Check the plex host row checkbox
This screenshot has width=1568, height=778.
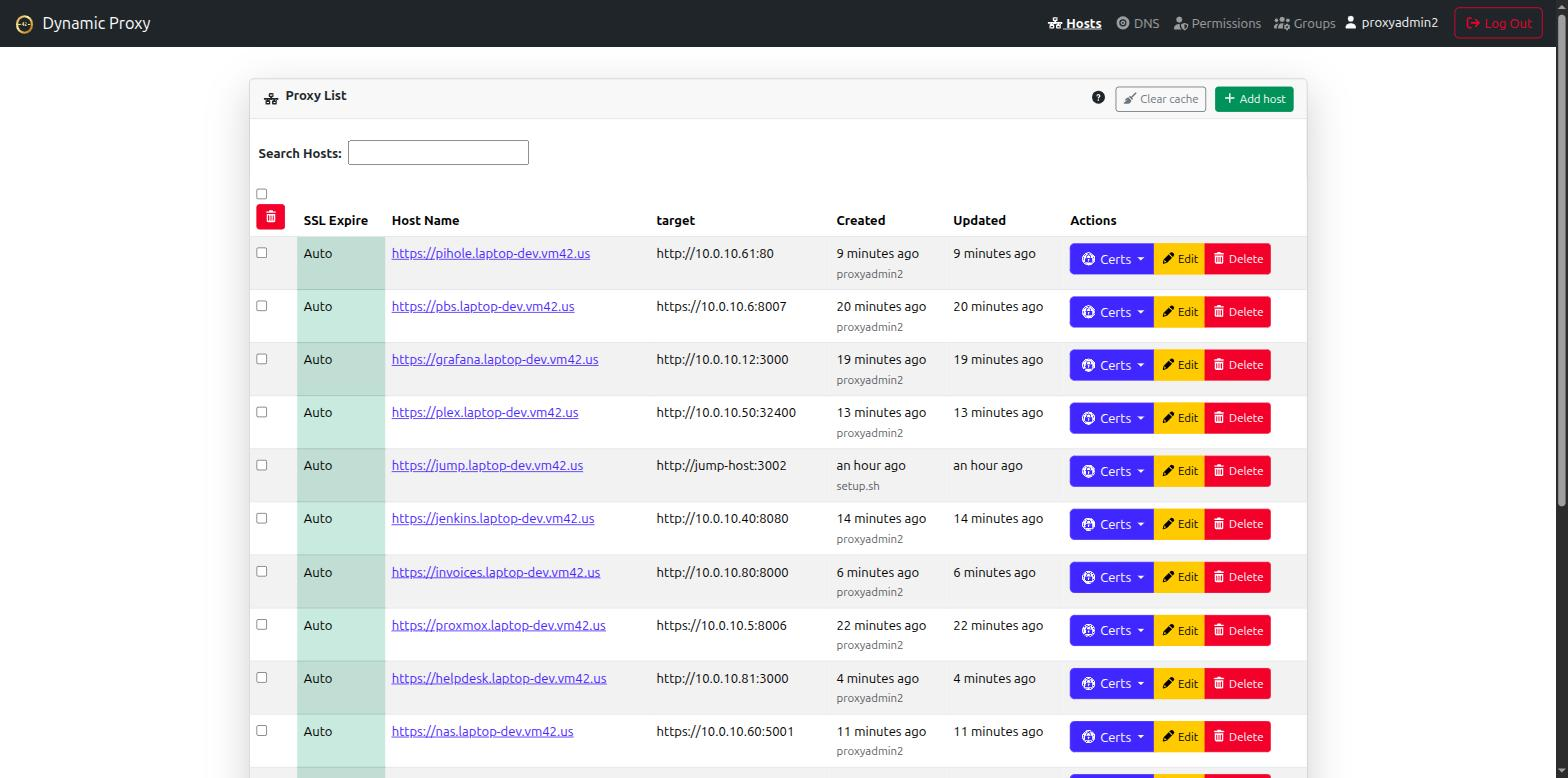(x=262, y=412)
